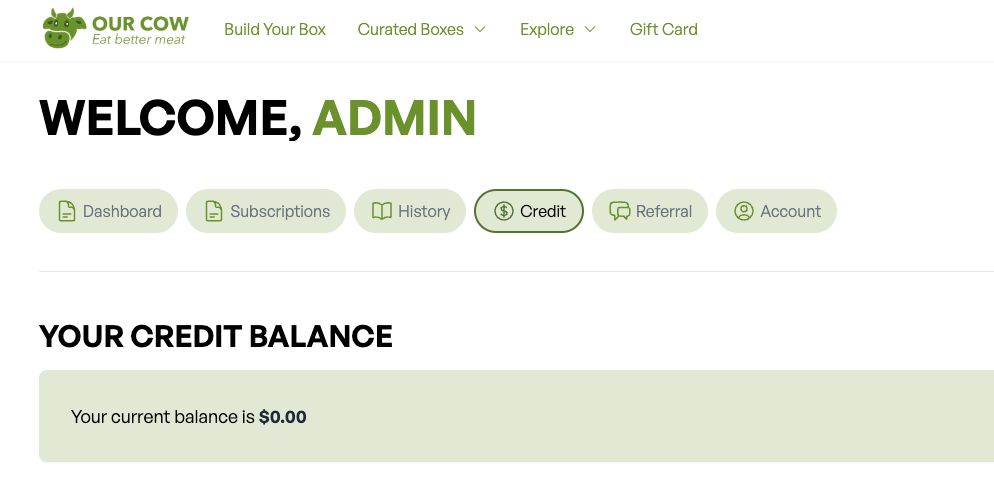Expand the Explore chevron arrow
The image size is (994, 482).
pyautogui.click(x=590, y=29)
